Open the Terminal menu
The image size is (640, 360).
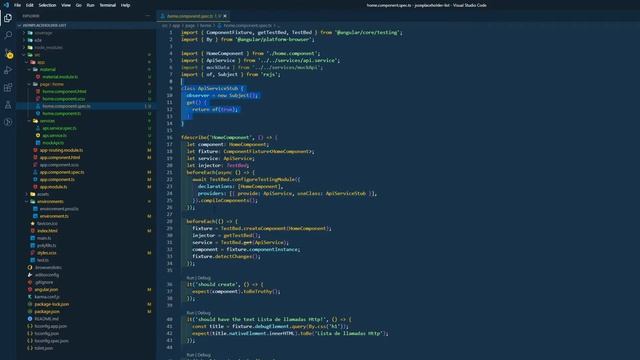tap(108, 5)
